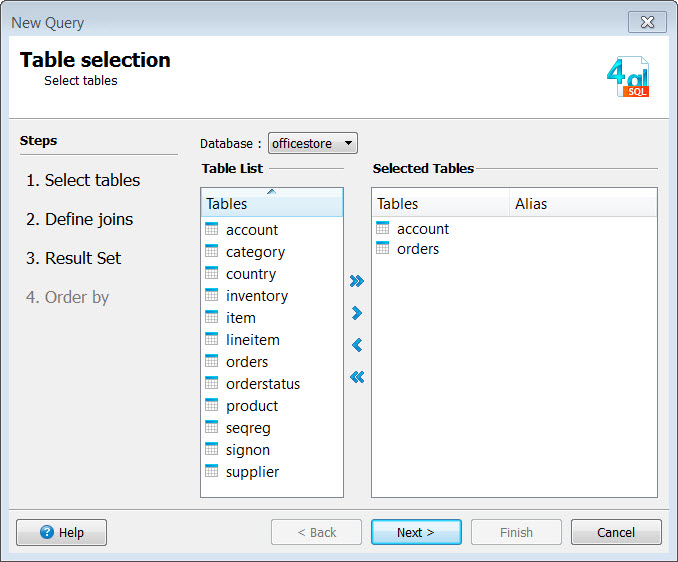Click the remove all tables double-arrow icon
Screen dimensions: 678x562
click(x=357, y=377)
